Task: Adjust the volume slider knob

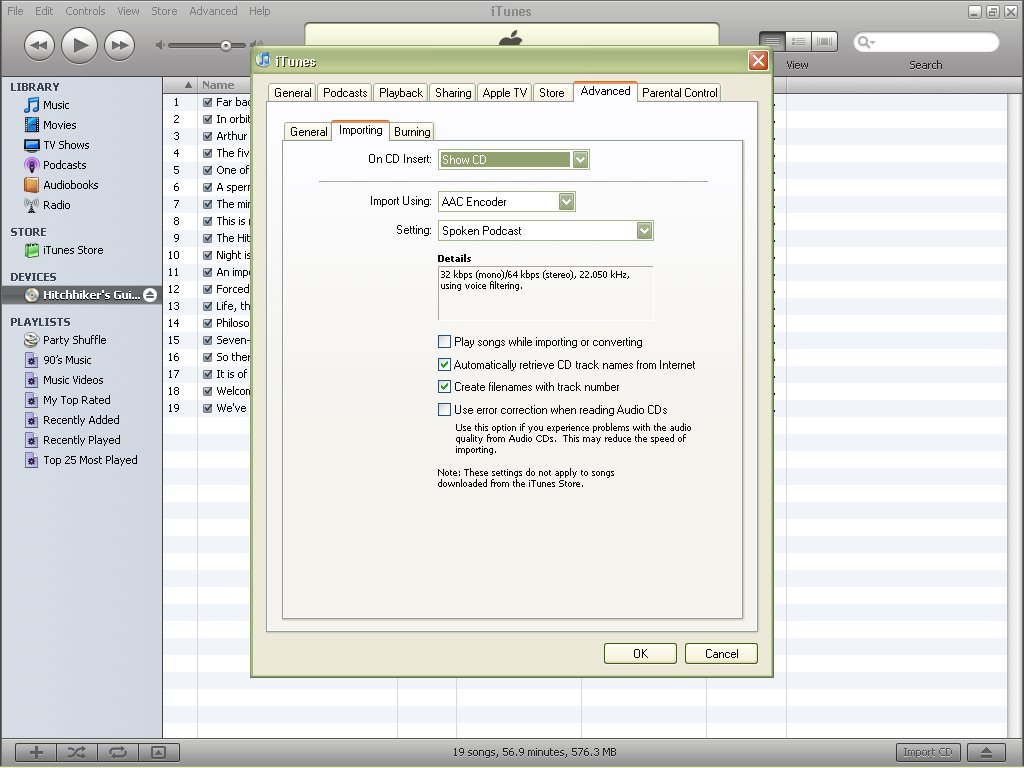Action: point(225,46)
